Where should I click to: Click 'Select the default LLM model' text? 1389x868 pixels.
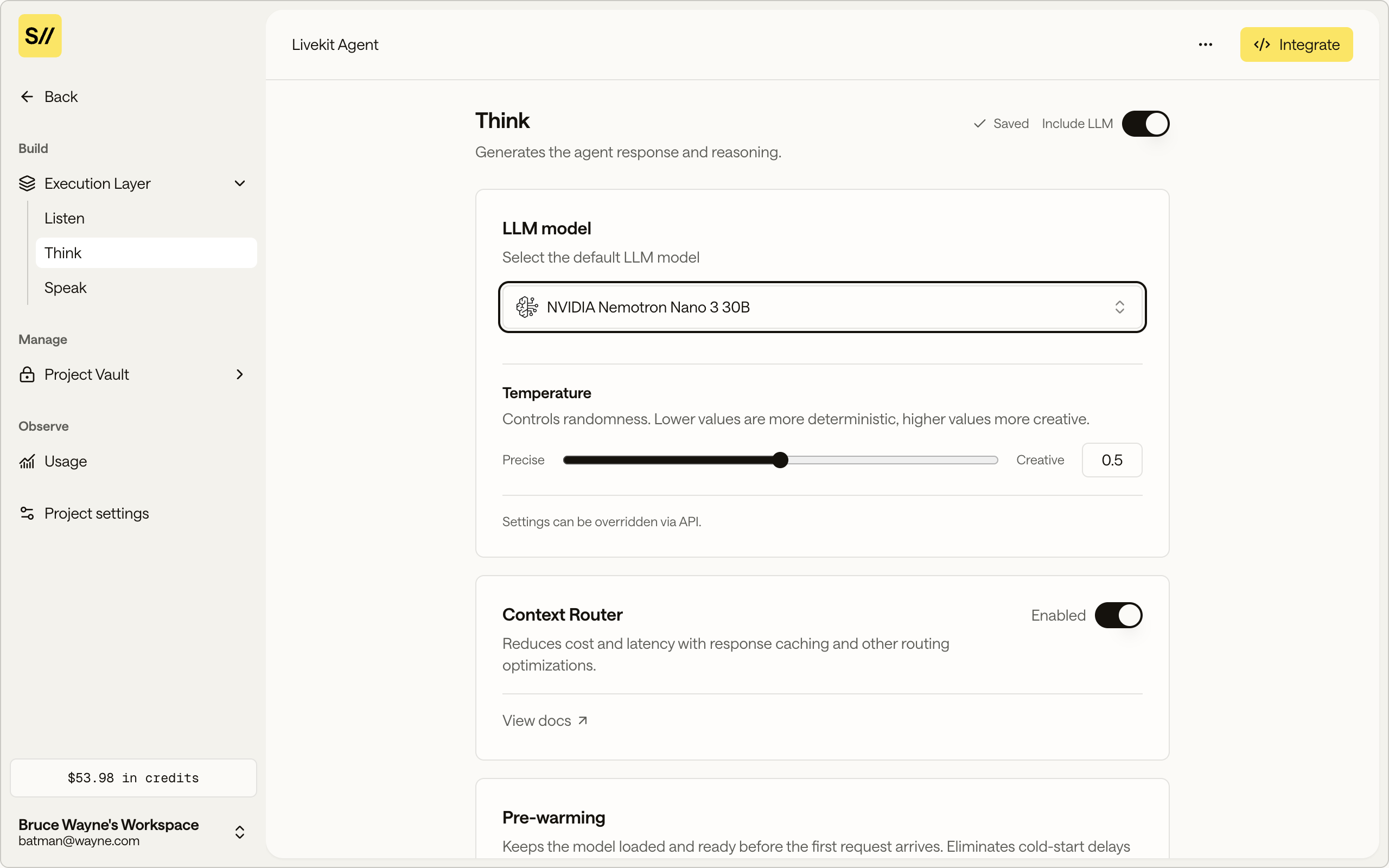[601, 257]
